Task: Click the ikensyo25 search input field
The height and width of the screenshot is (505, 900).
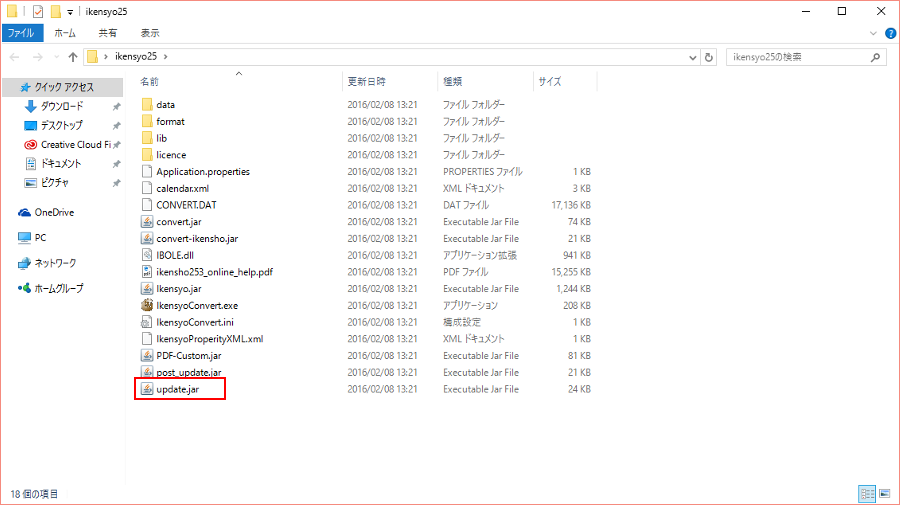Action: [x=799, y=57]
